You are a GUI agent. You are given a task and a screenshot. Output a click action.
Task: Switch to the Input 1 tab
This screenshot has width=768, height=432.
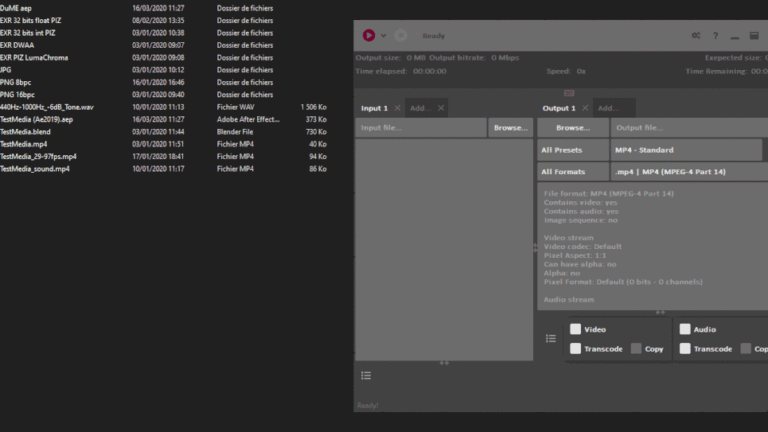pos(373,108)
